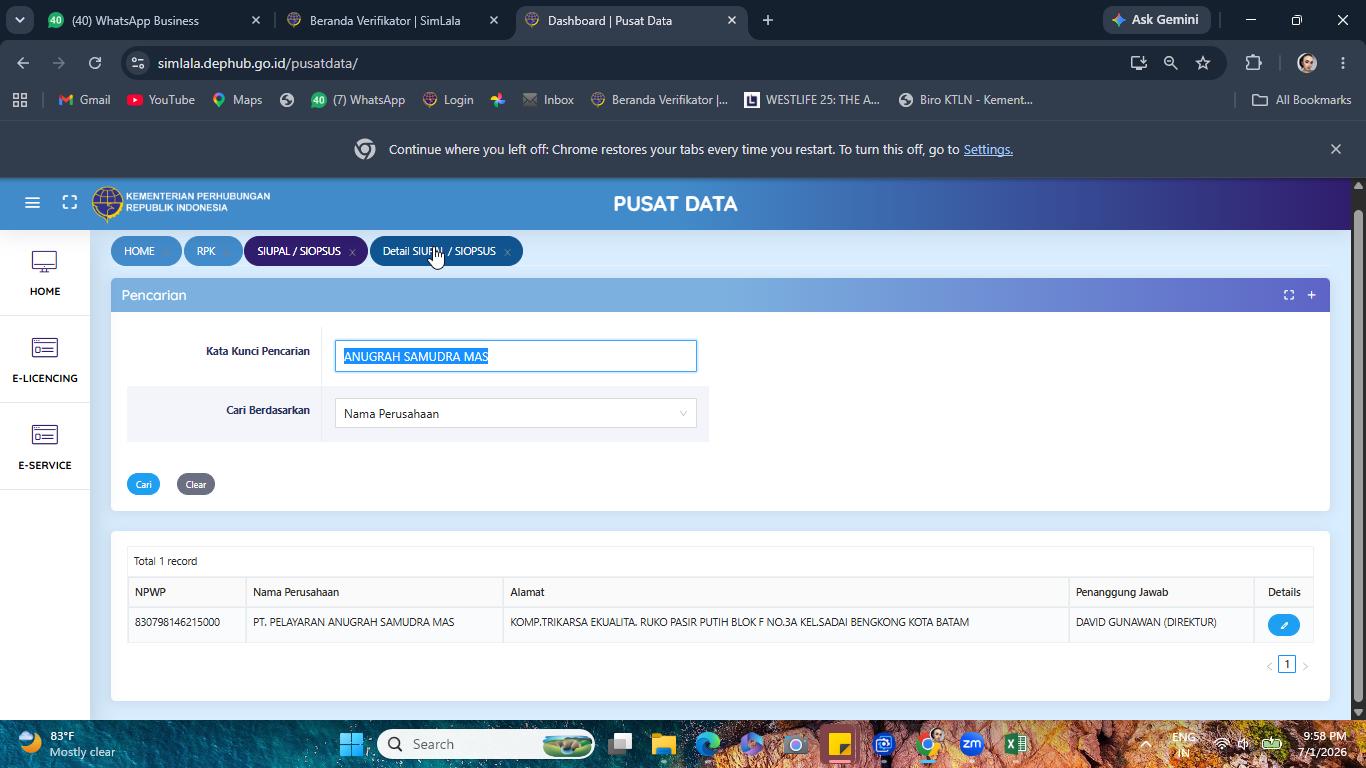Bookmark this page with star icon

[x=1203, y=63]
